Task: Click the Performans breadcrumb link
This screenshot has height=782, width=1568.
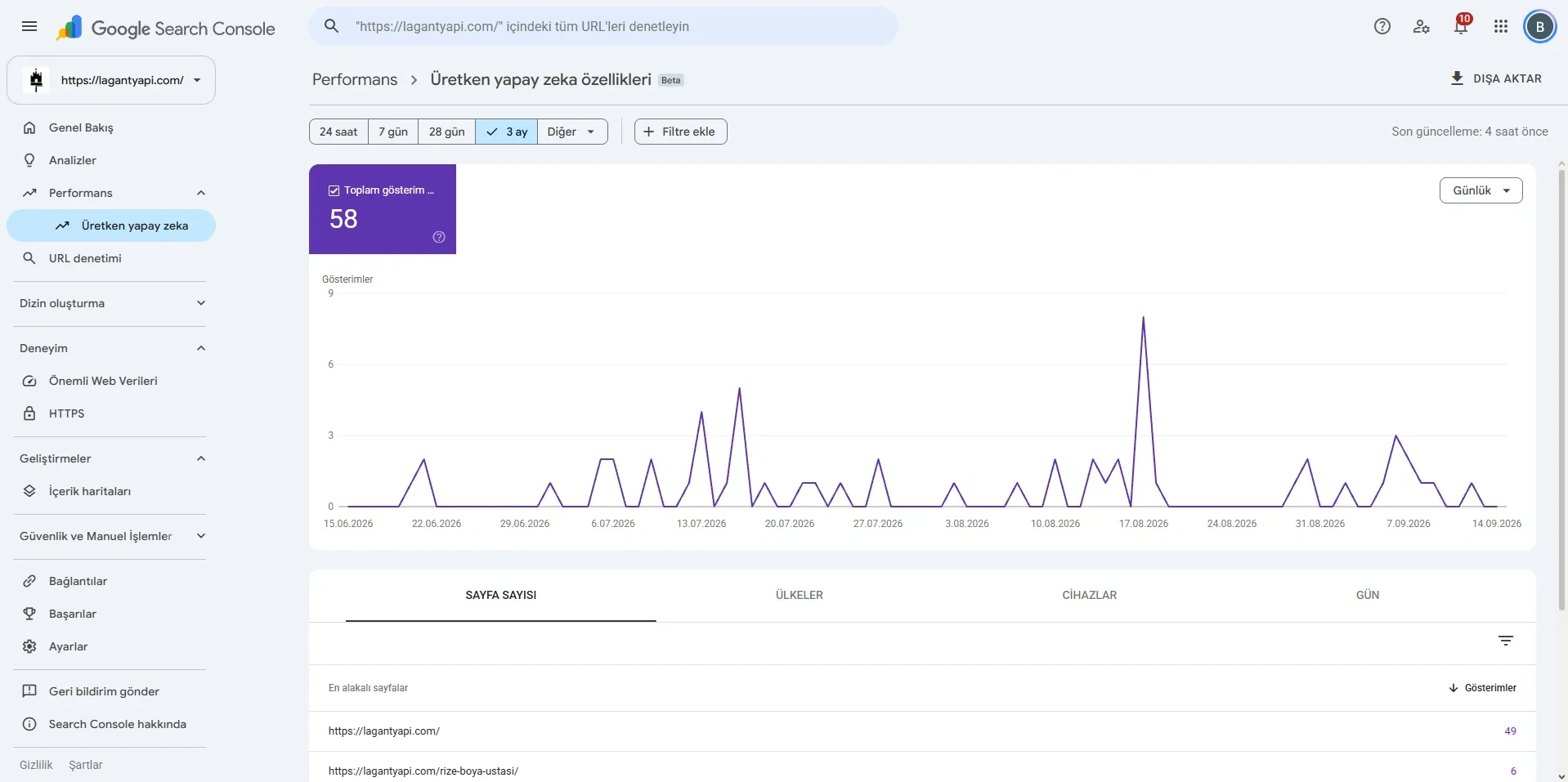Action: click(x=355, y=79)
